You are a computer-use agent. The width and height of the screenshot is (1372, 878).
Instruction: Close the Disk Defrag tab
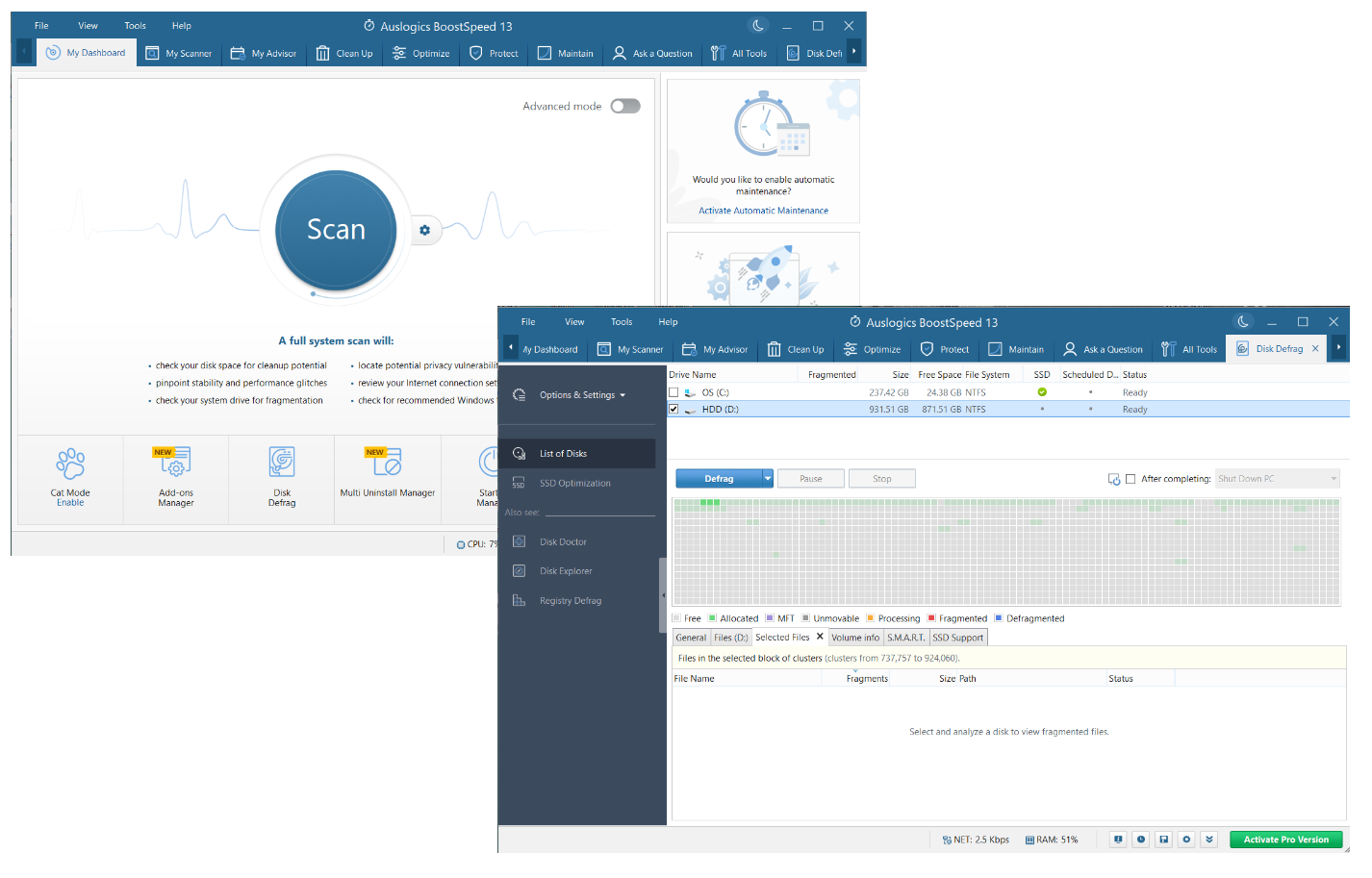pyautogui.click(x=1315, y=349)
